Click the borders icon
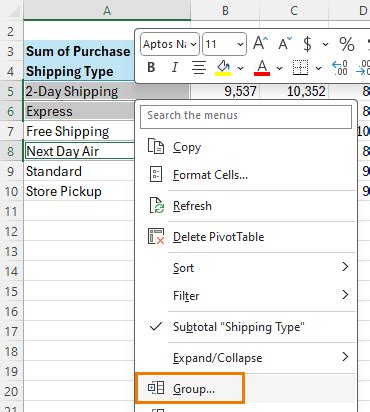 pyautogui.click(x=300, y=68)
